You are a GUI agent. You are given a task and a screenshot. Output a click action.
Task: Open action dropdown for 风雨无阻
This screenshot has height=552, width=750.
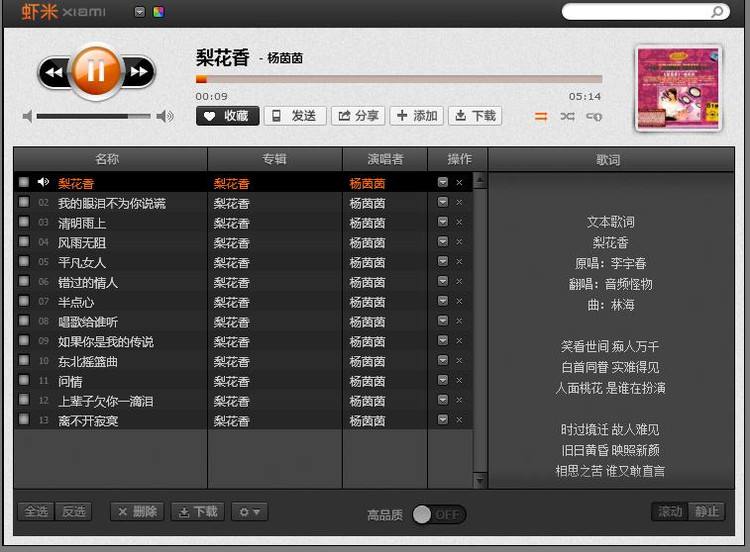[x=443, y=242]
